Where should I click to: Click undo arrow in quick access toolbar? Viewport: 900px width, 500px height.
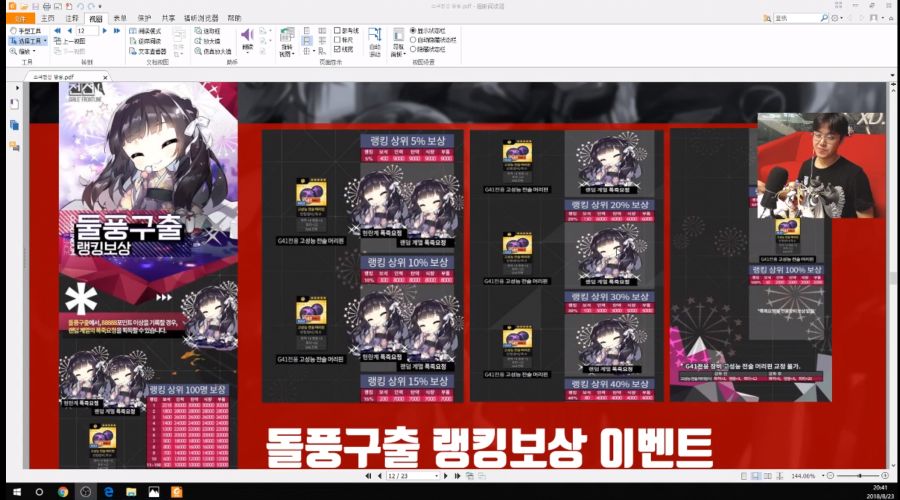tap(80, 6)
